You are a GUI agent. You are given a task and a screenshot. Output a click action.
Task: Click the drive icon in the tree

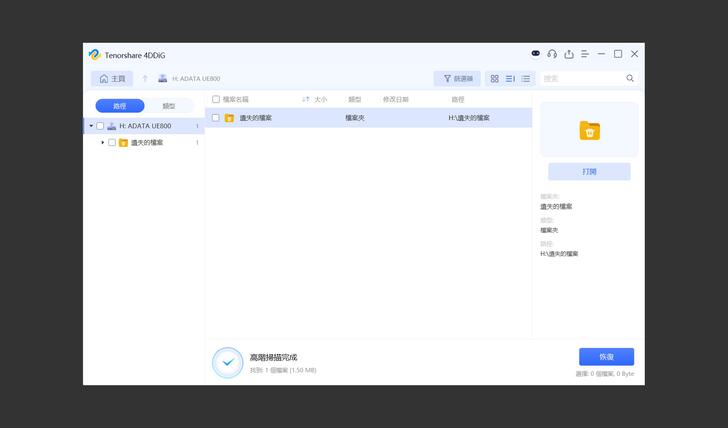coord(111,126)
